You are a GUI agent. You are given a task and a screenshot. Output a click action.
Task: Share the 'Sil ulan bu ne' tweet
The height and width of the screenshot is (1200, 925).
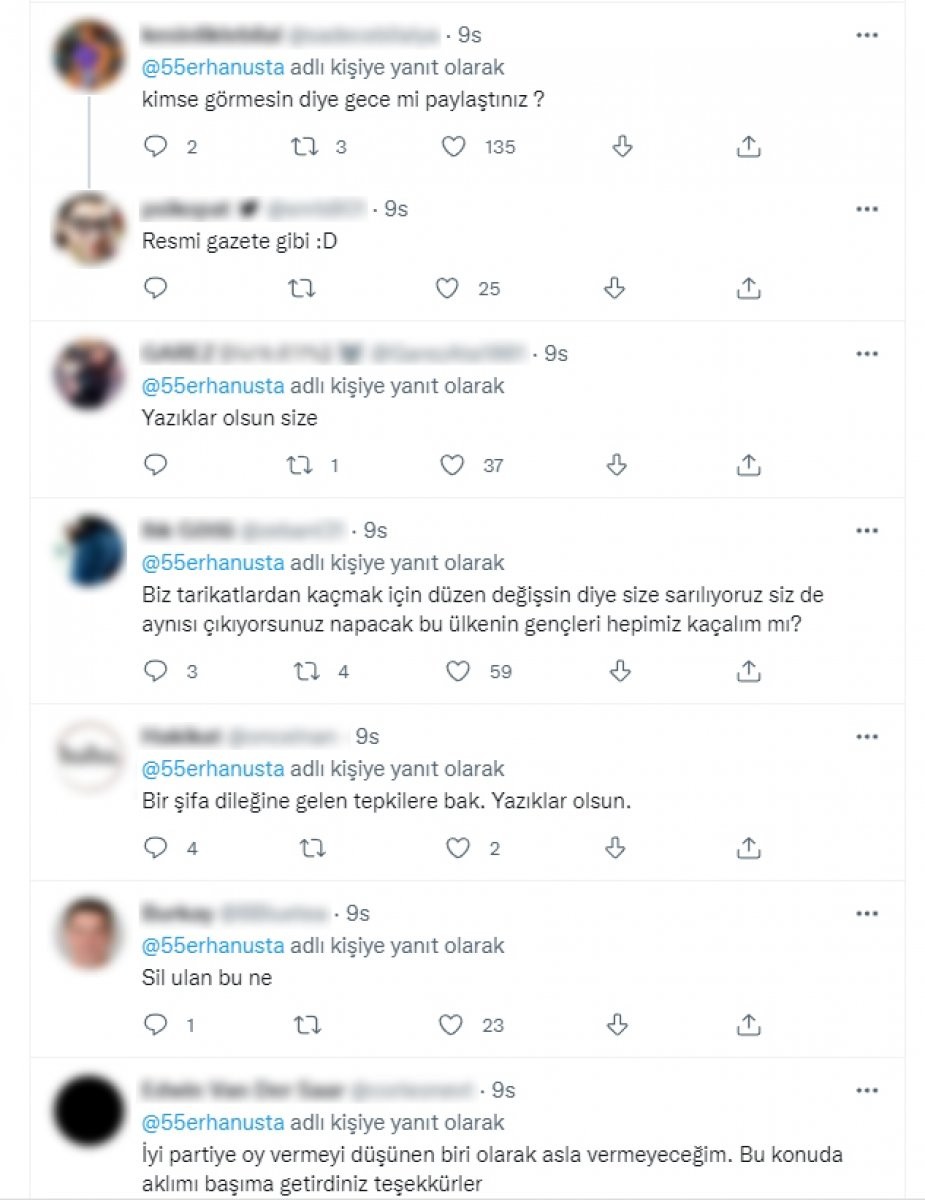[748, 1024]
